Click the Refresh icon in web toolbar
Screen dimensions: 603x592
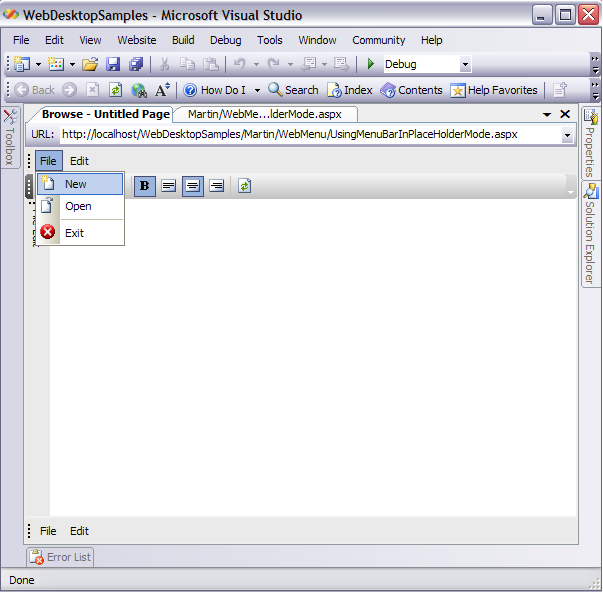click(116, 90)
